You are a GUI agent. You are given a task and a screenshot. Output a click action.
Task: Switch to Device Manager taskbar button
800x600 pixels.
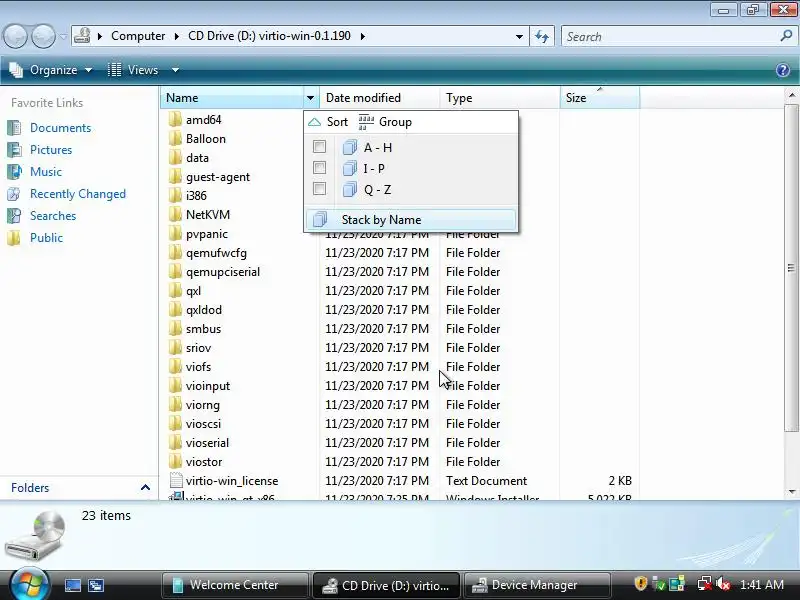538,585
